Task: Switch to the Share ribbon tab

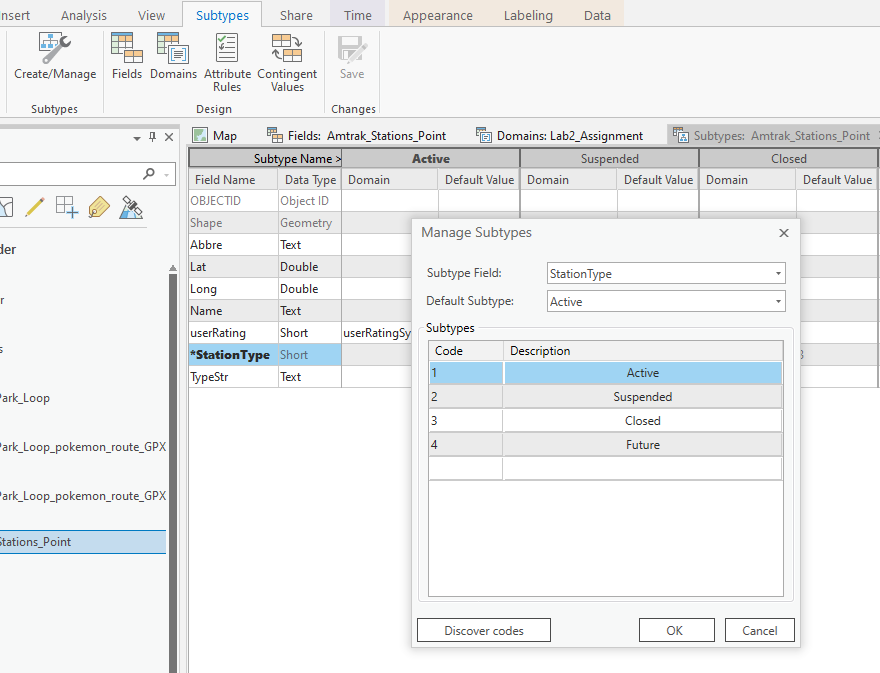Action: coord(296,15)
